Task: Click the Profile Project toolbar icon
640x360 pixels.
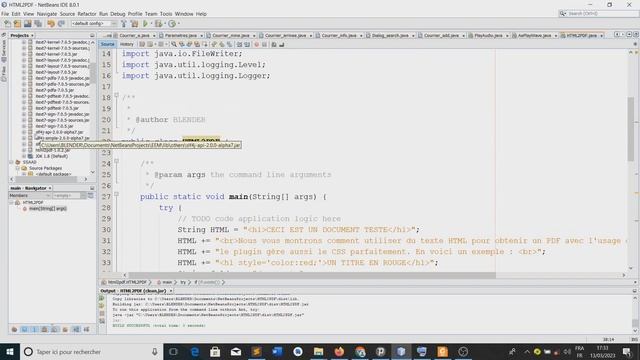Action: [x=172, y=24]
